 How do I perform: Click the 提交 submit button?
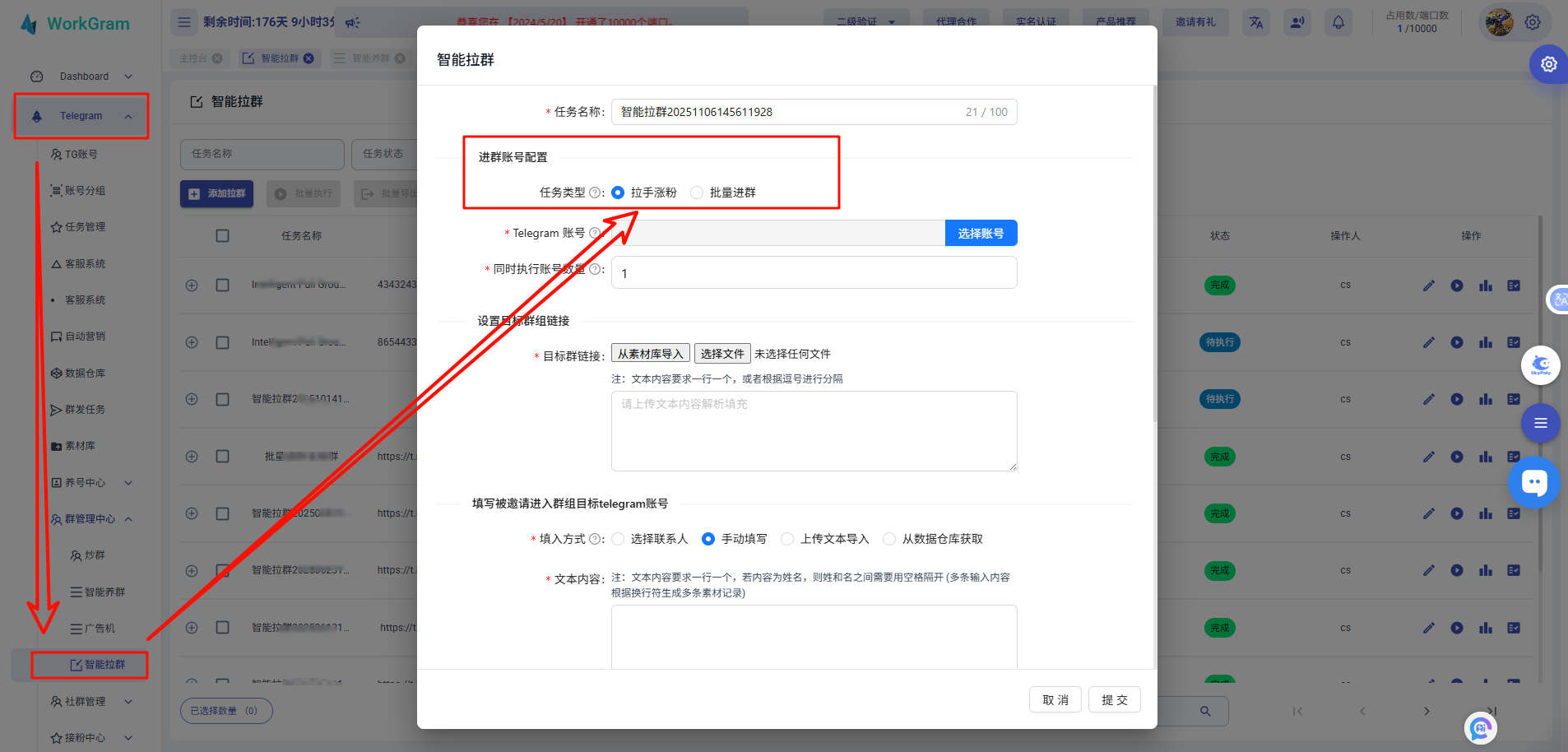[x=1114, y=700]
